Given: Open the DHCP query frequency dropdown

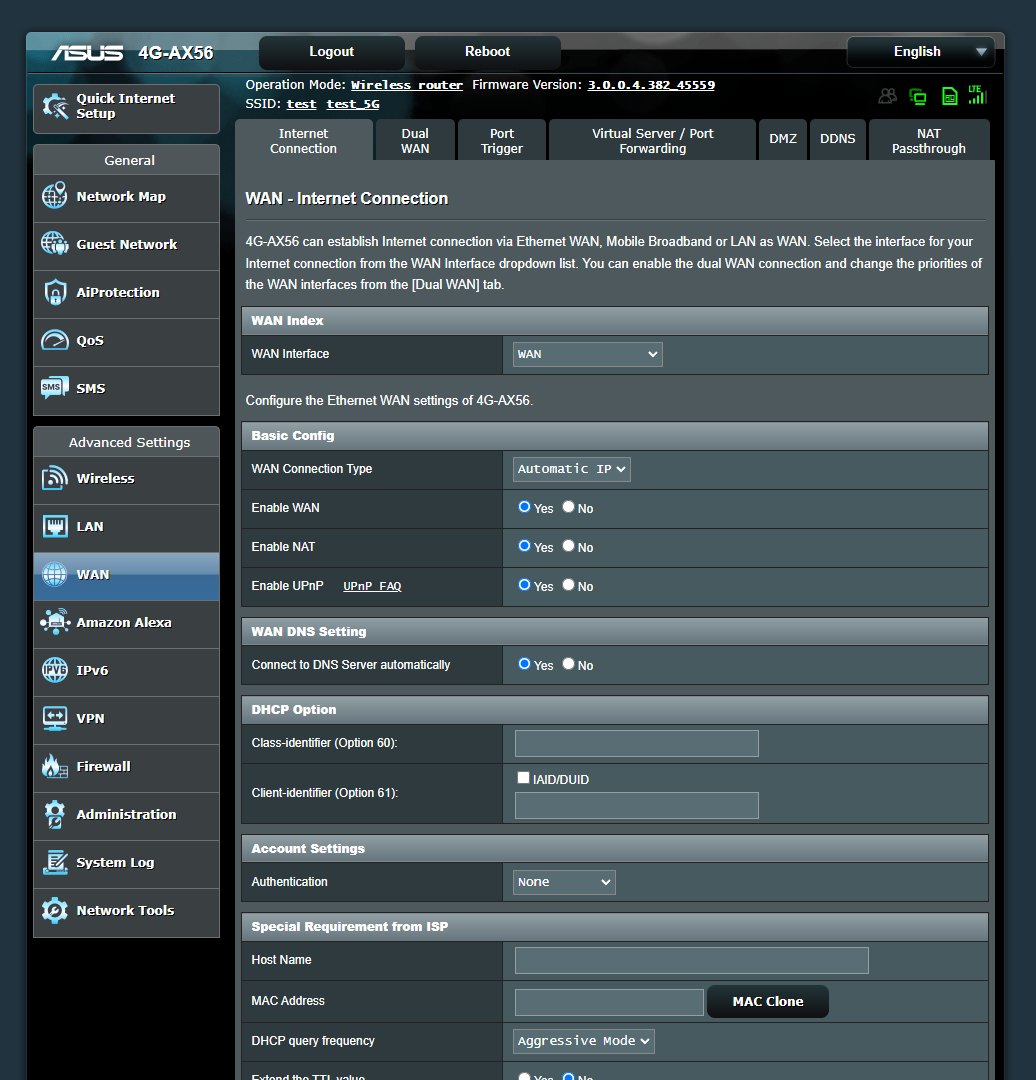Looking at the screenshot, I should coord(583,1041).
